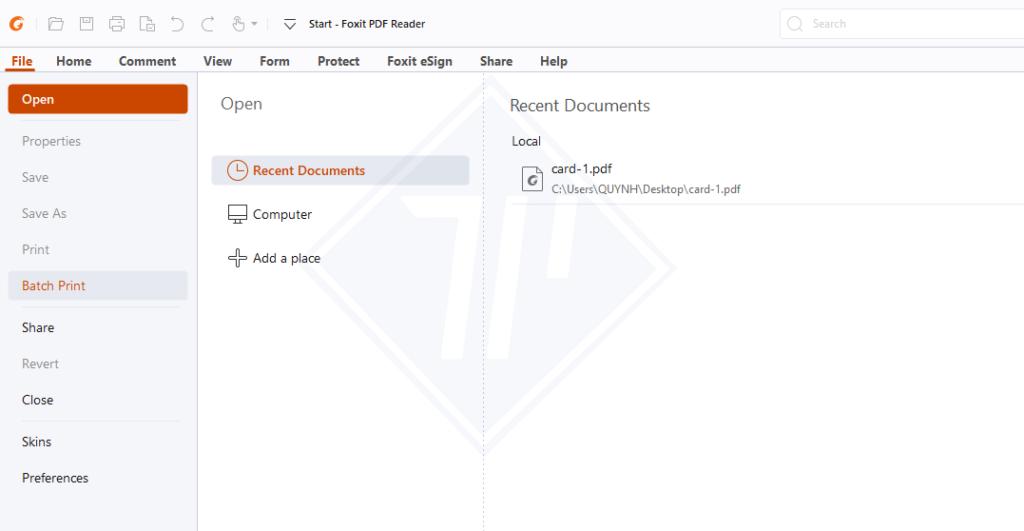Click the save disk icon in title bar
Screen dimensions: 1024x531
87,23
